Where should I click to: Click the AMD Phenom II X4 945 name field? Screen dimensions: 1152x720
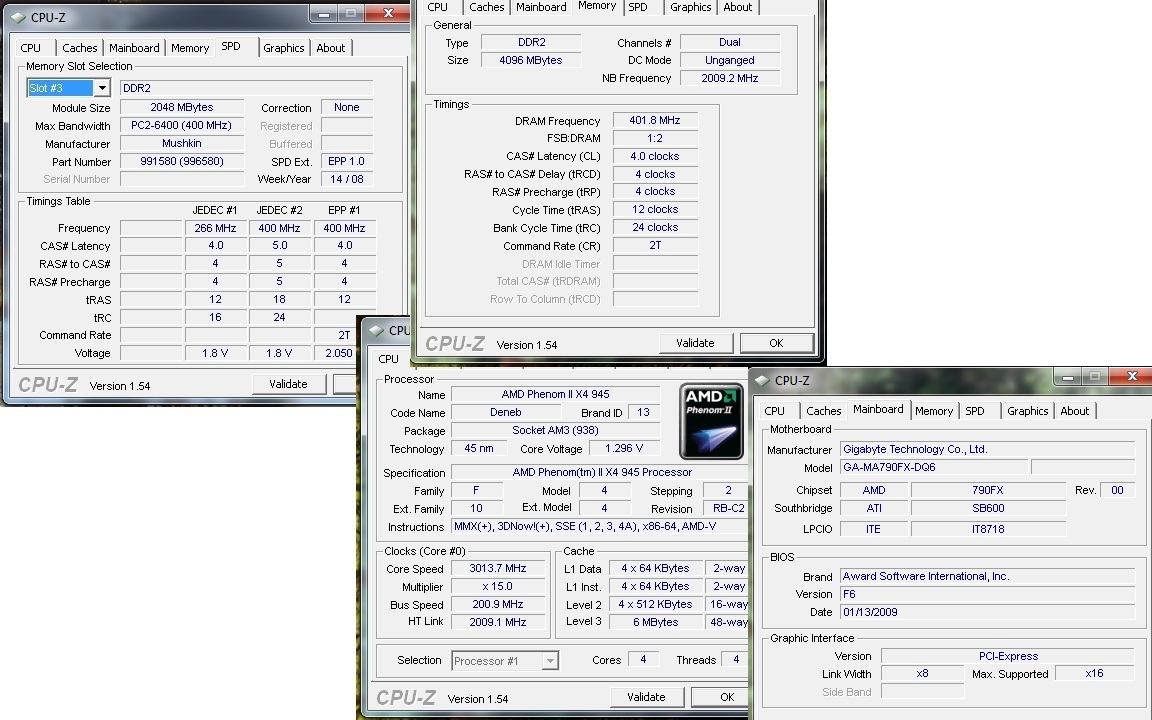point(555,395)
